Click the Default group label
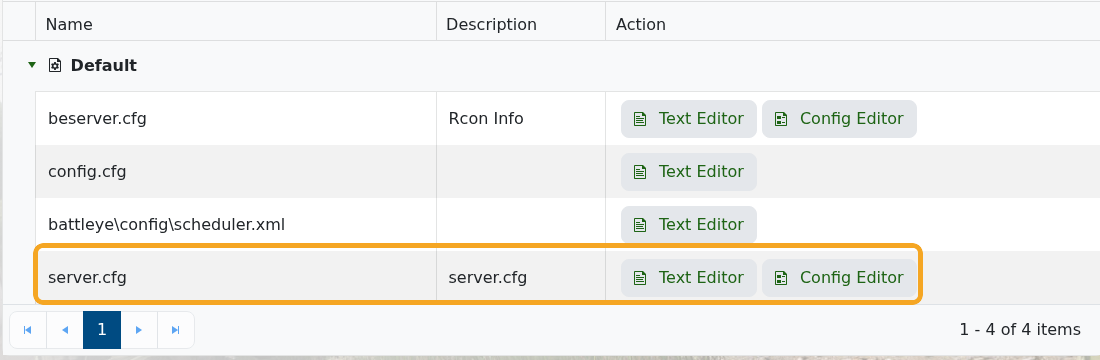Image resolution: width=1100 pixels, height=360 pixels. click(x=104, y=65)
